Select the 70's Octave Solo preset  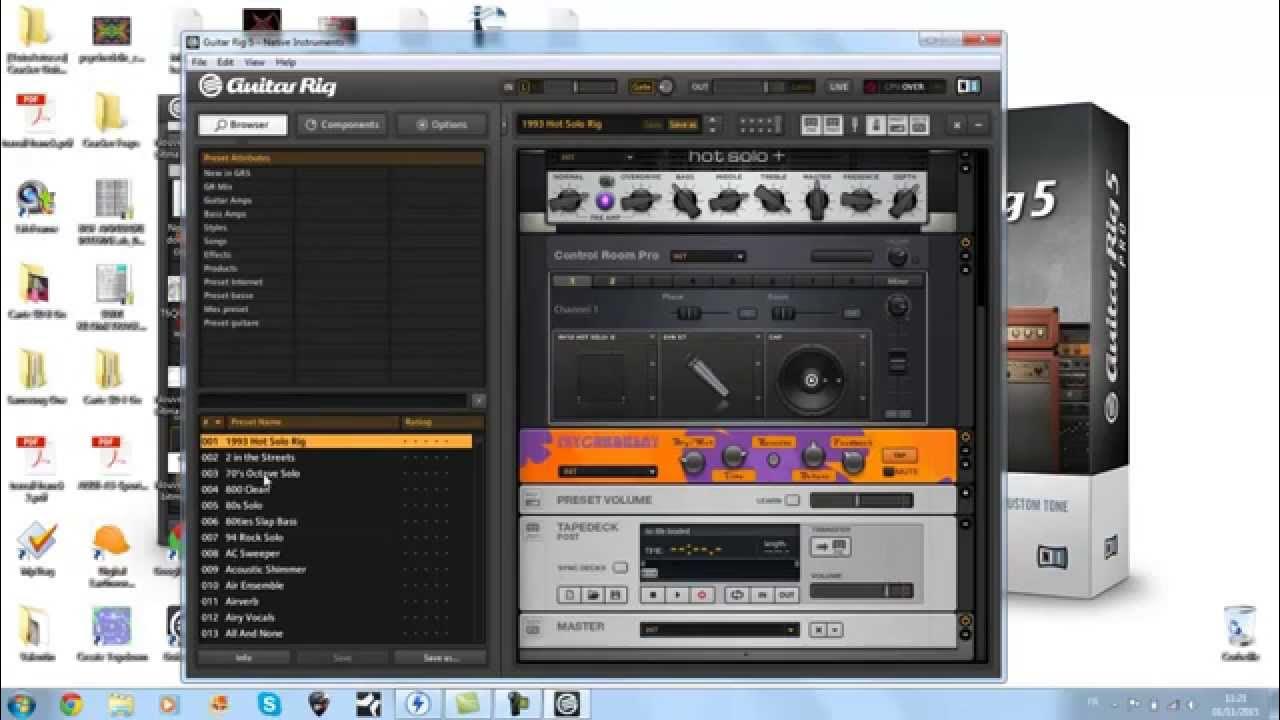pyautogui.click(x=262, y=473)
